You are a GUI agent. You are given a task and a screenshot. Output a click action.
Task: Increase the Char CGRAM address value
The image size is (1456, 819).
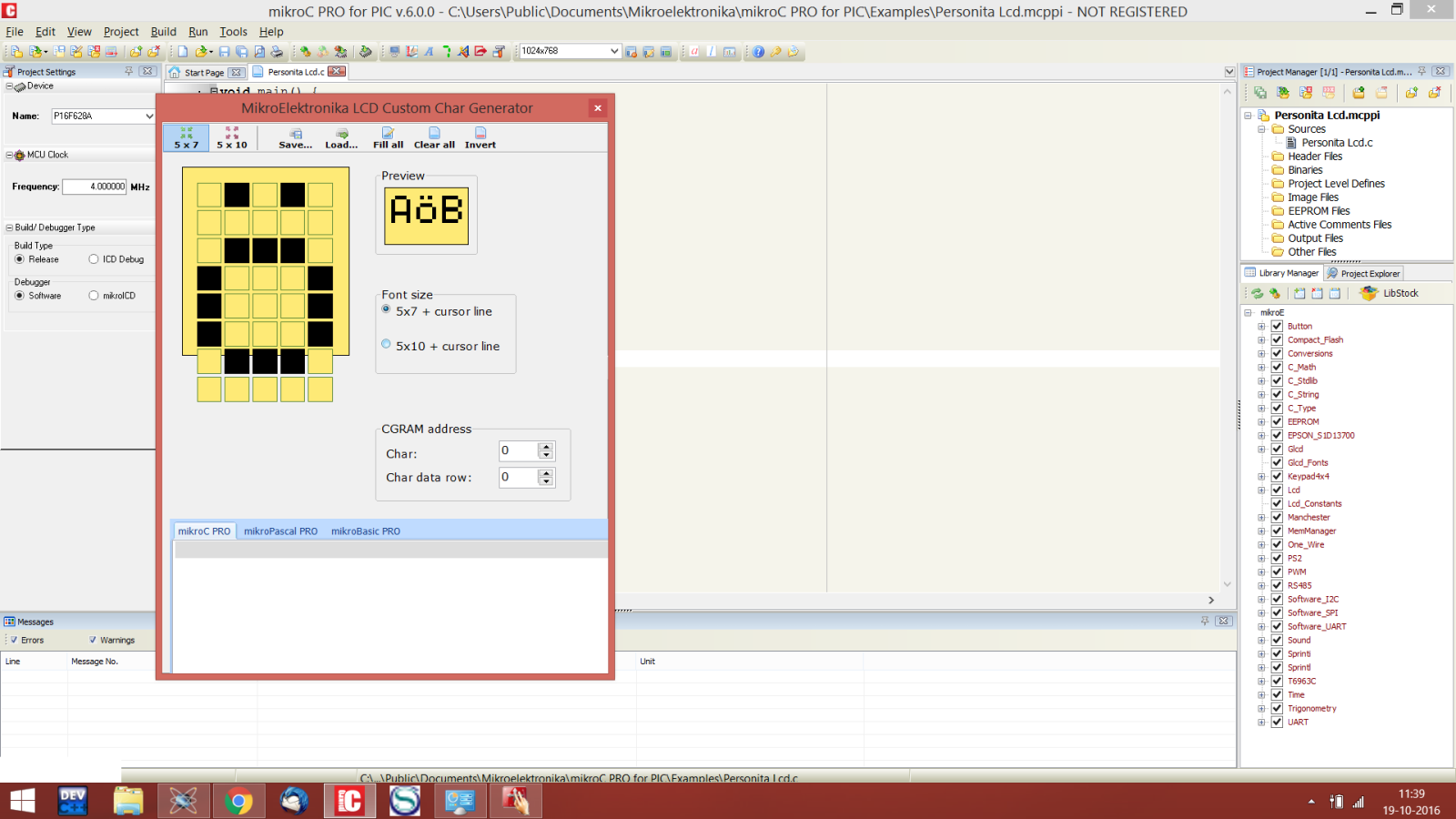(546, 446)
